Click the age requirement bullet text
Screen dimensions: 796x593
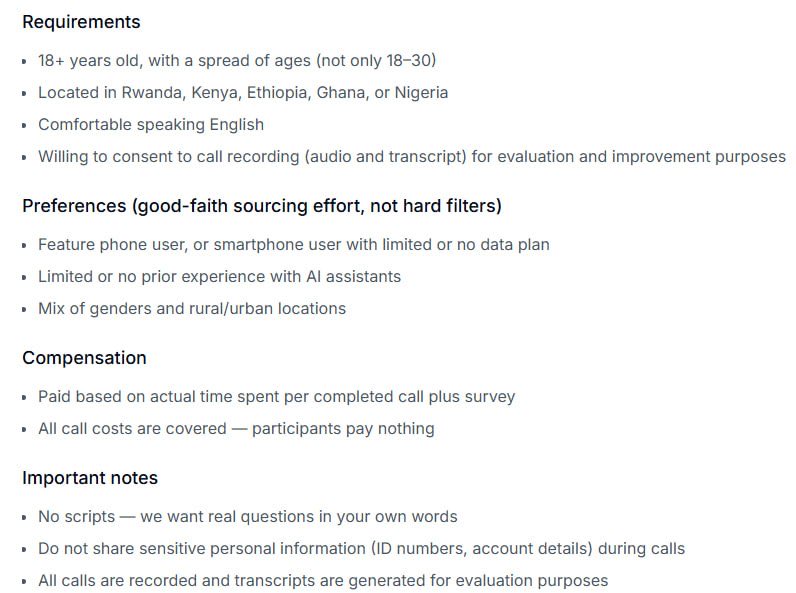coord(237,60)
